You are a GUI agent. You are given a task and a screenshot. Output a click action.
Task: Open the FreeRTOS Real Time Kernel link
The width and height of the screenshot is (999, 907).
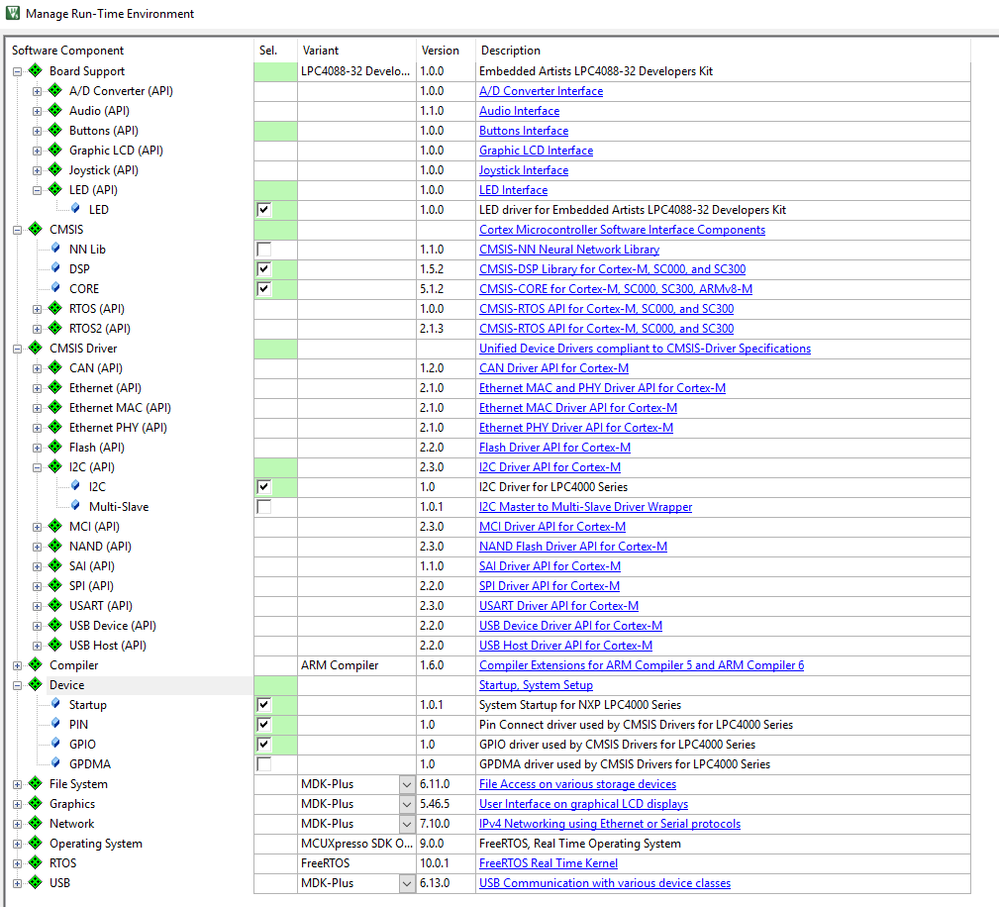549,863
